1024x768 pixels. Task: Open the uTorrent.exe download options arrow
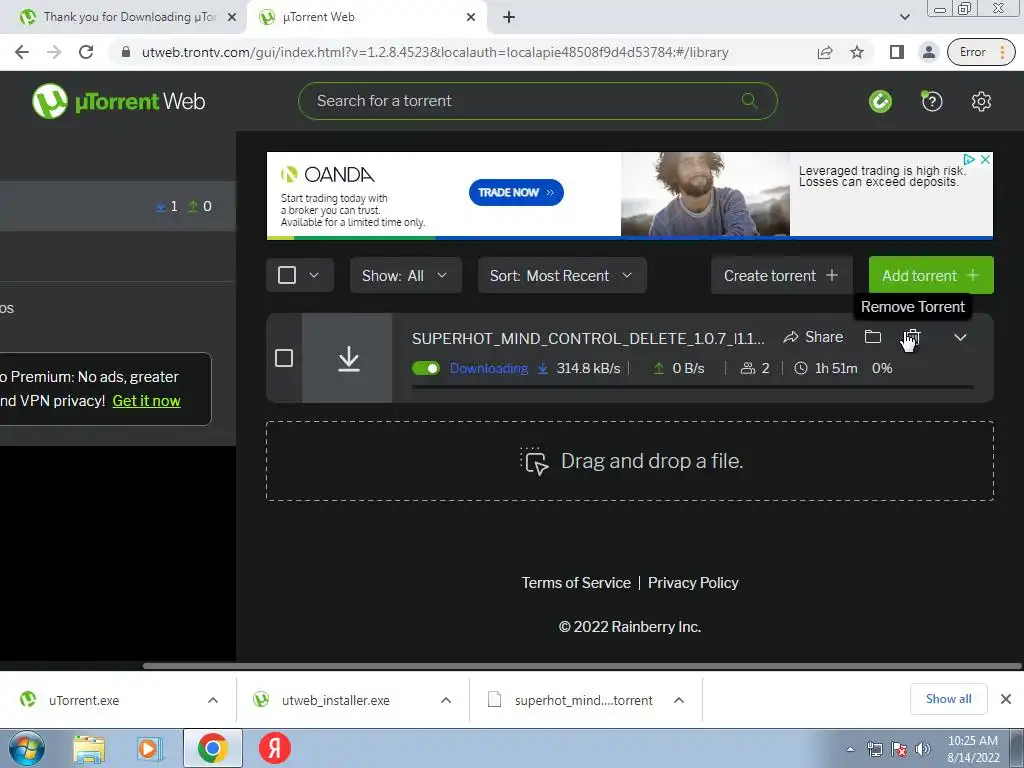pyautogui.click(x=213, y=700)
